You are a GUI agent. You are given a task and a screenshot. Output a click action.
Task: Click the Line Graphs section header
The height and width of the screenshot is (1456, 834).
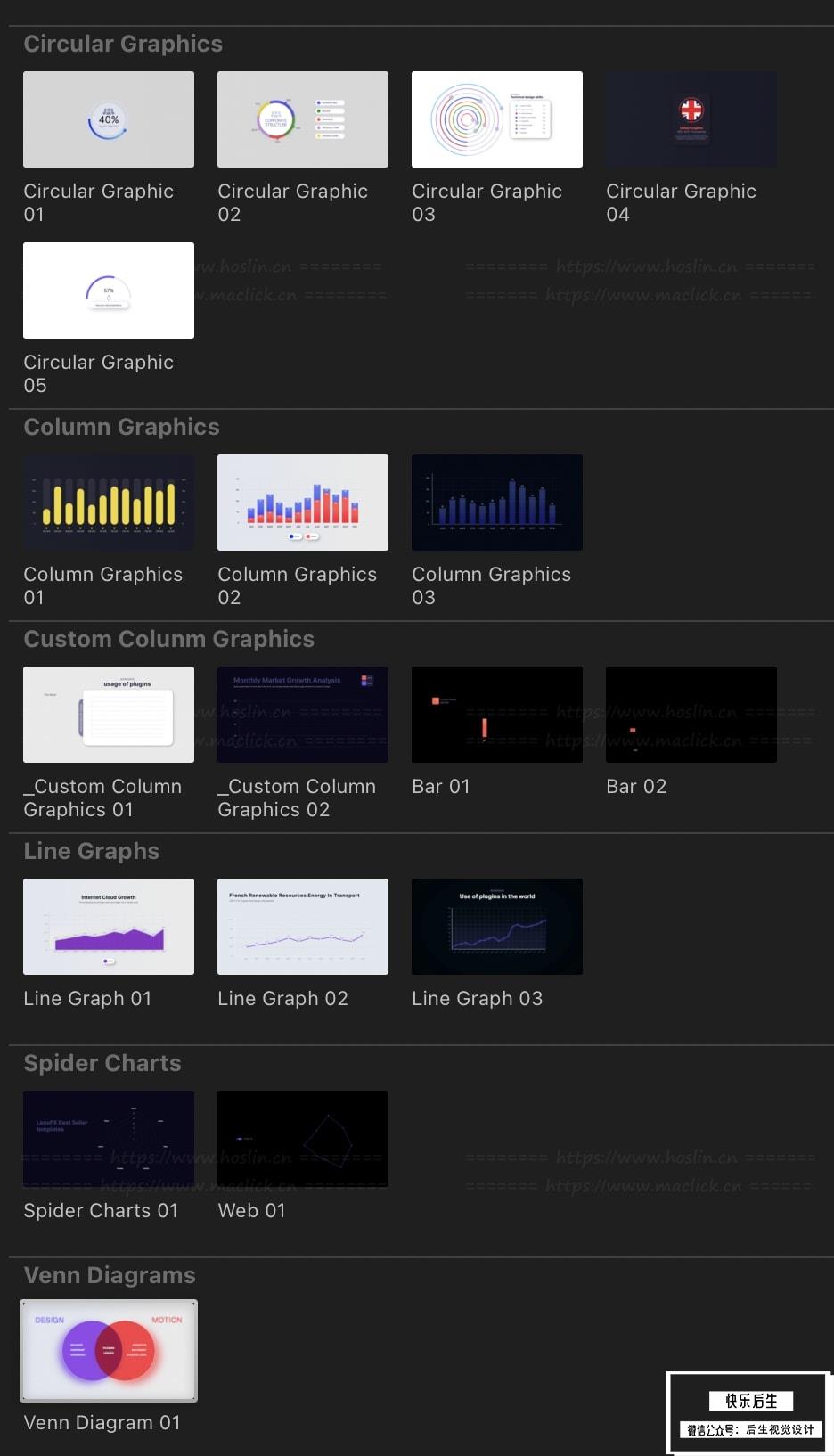coord(92,851)
